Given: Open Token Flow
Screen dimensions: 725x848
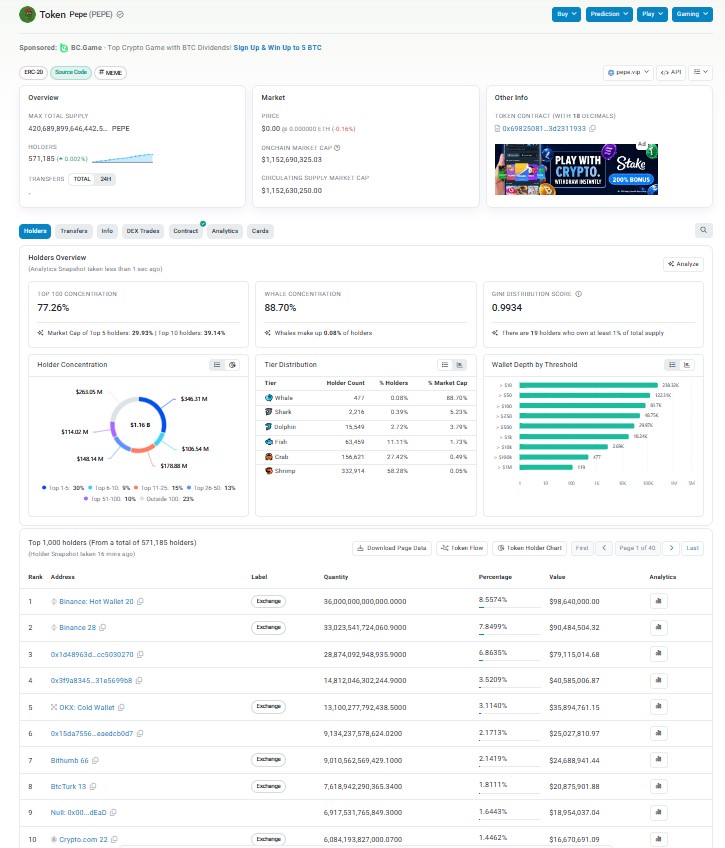Looking at the screenshot, I should point(462,548).
